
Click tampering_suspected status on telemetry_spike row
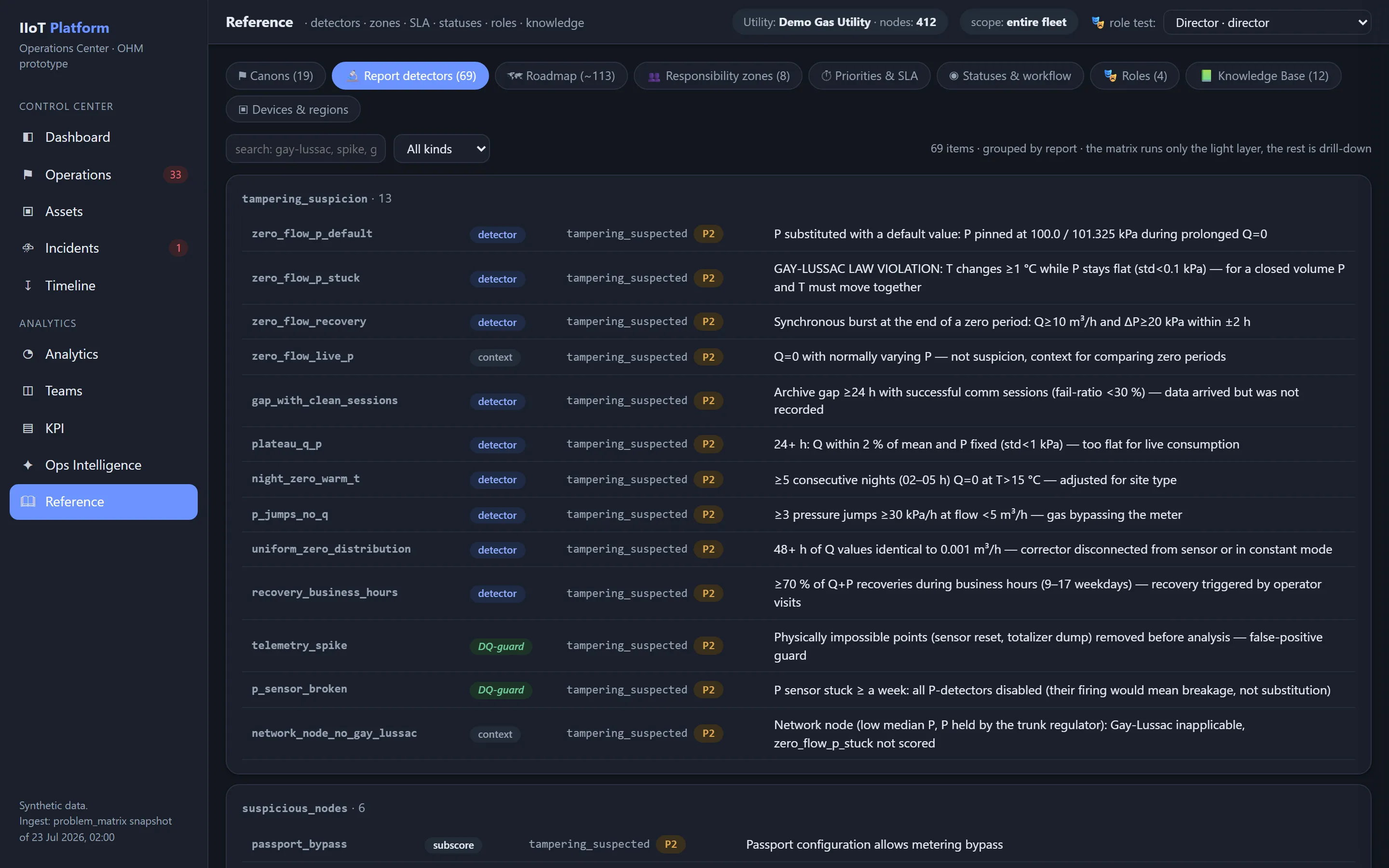coord(627,645)
